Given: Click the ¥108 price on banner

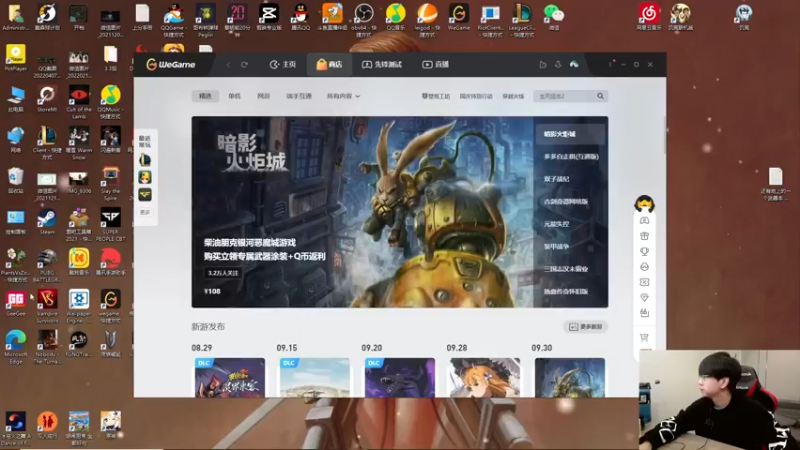Looking at the screenshot, I should (x=212, y=291).
